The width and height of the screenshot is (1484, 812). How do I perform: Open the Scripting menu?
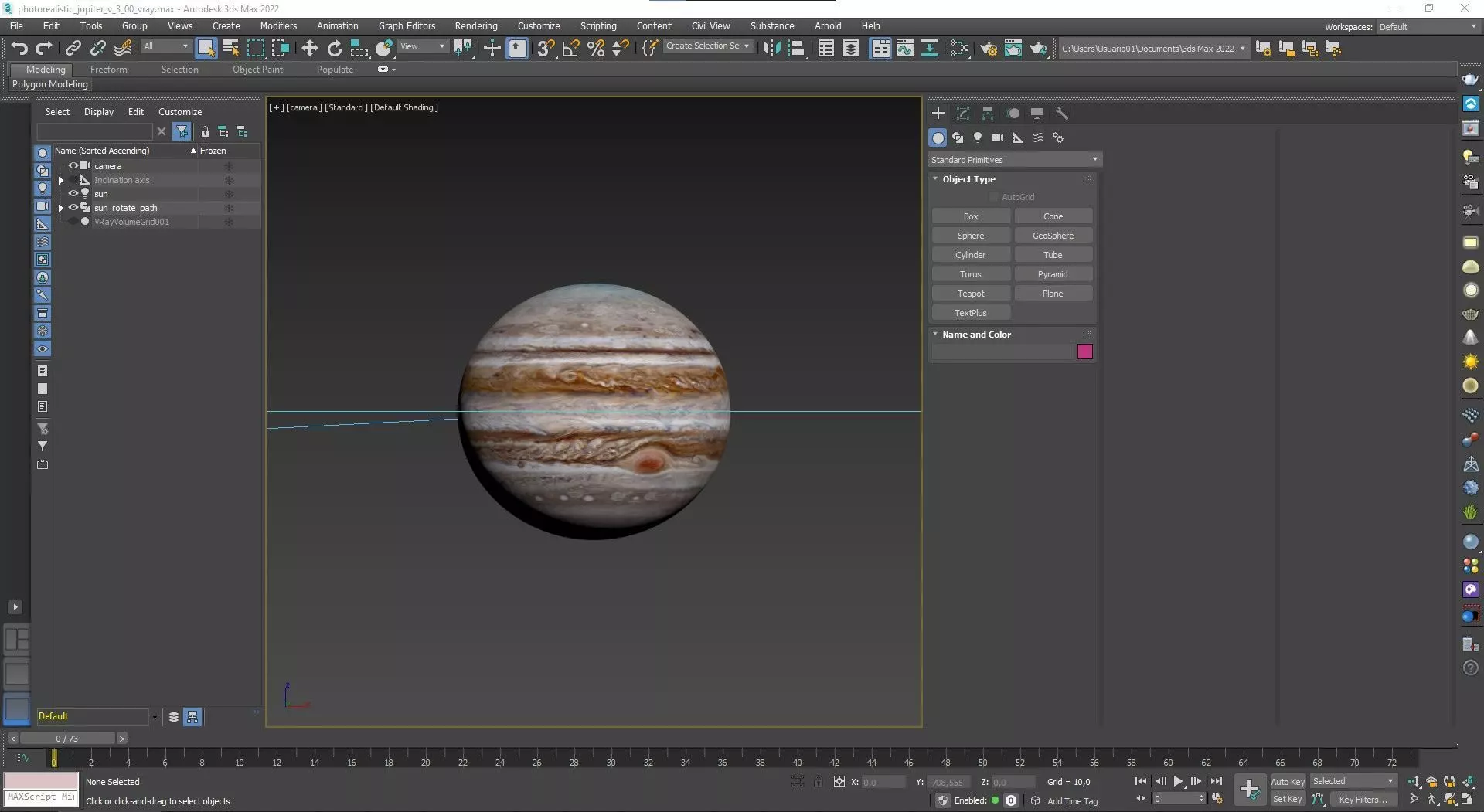(x=598, y=25)
